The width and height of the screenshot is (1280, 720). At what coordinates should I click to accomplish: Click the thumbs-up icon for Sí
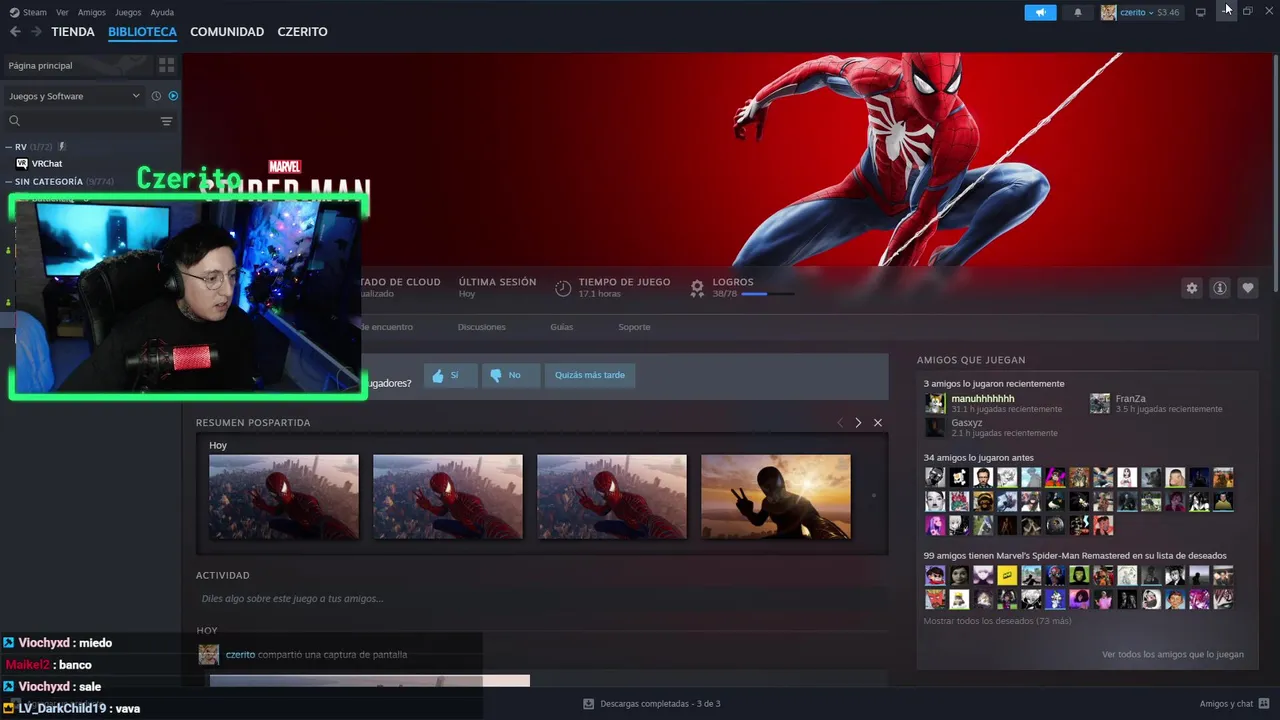pyautogui.click(x=437, y=375)
